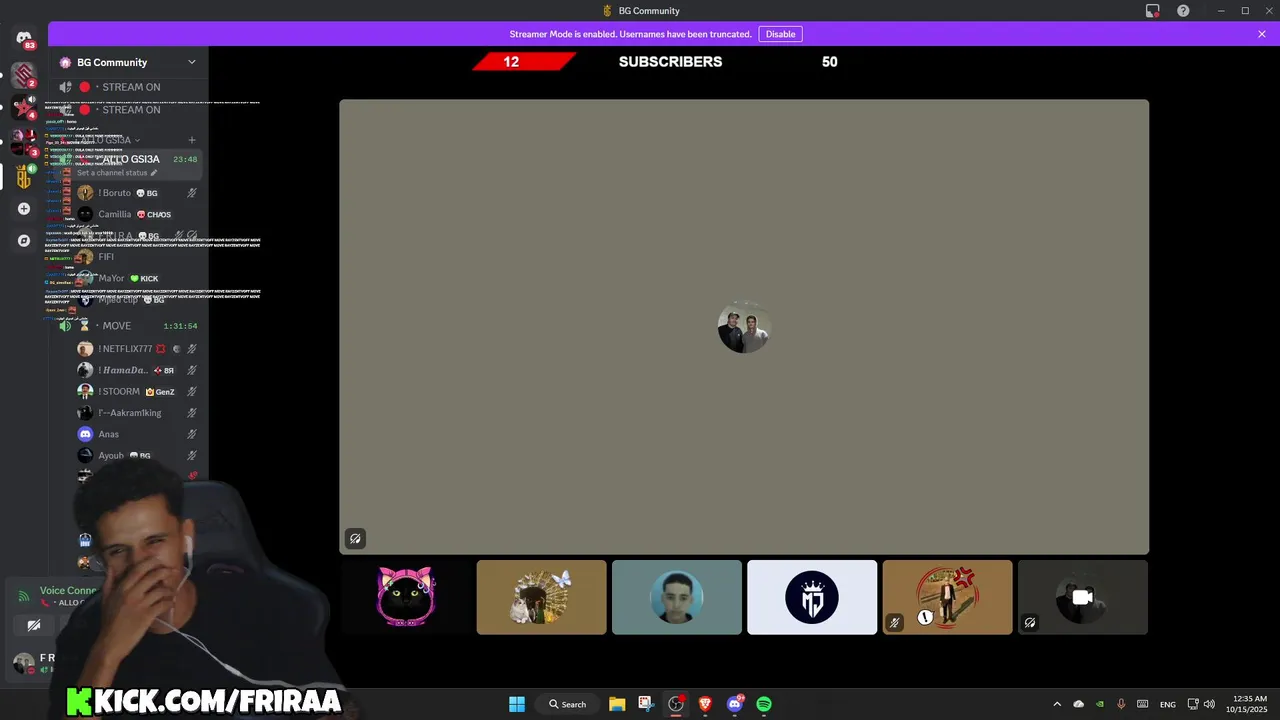
Task: Select user !Boruto in voice list
Action: (135, 193)
